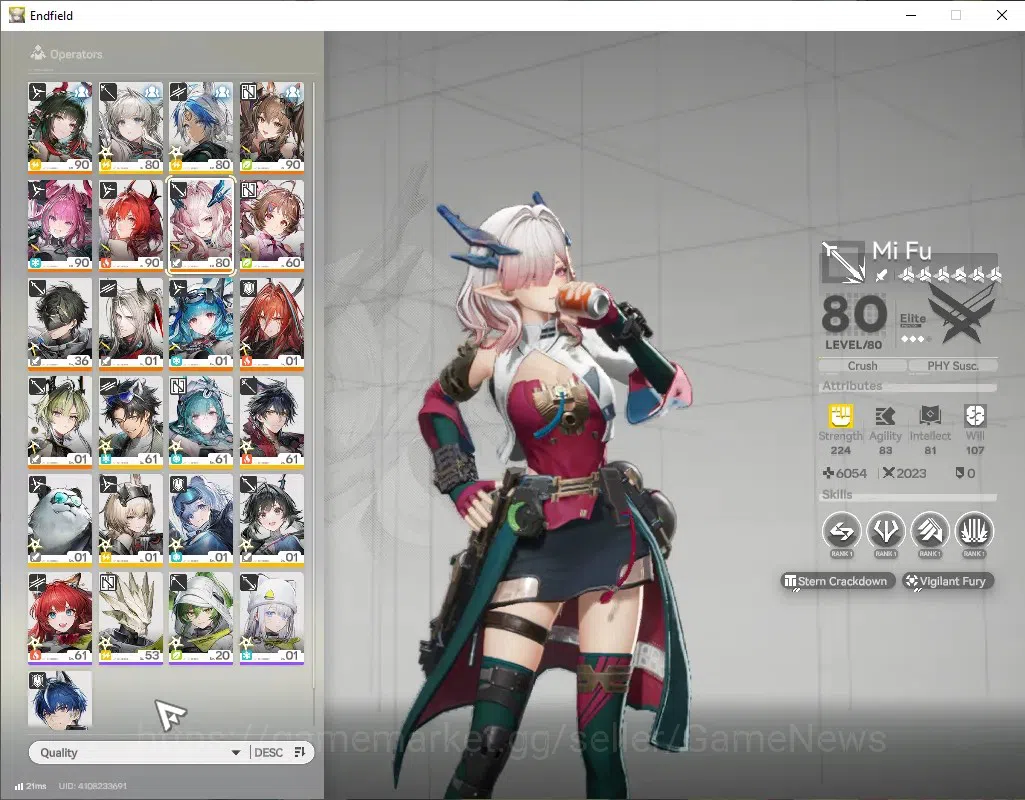Viewport: 1025px width, 800px height.
Task: Select teal-haired operator, level 61
Action: coord(201,422)
